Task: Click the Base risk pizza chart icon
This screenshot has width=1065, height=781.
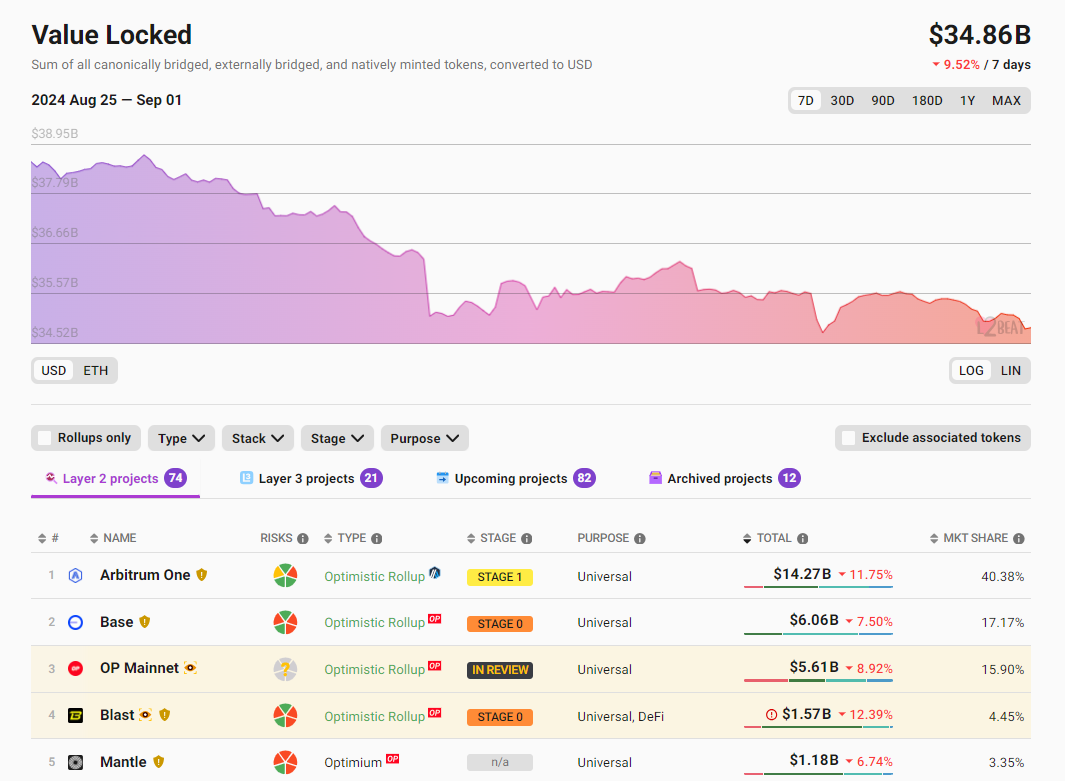Action: (286, 622)
